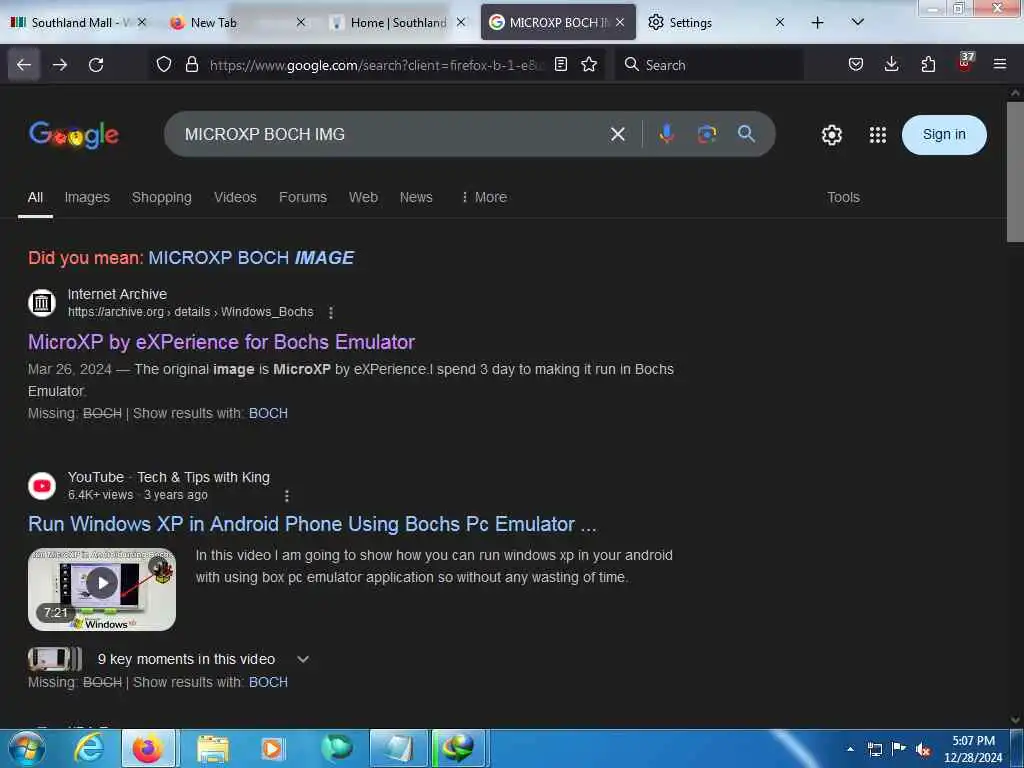
Task: View site security via padlock icon
Action: [191, 65]
